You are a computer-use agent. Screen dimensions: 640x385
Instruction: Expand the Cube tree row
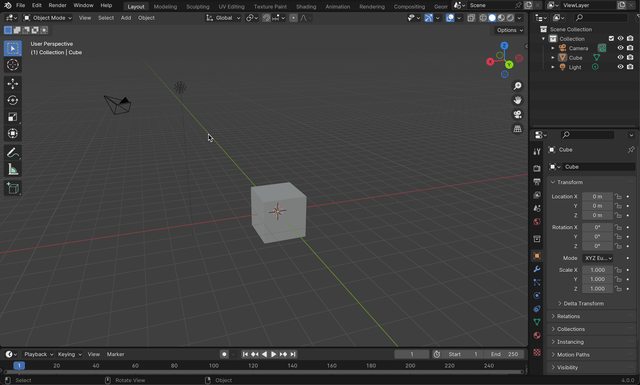pos(553,58)
